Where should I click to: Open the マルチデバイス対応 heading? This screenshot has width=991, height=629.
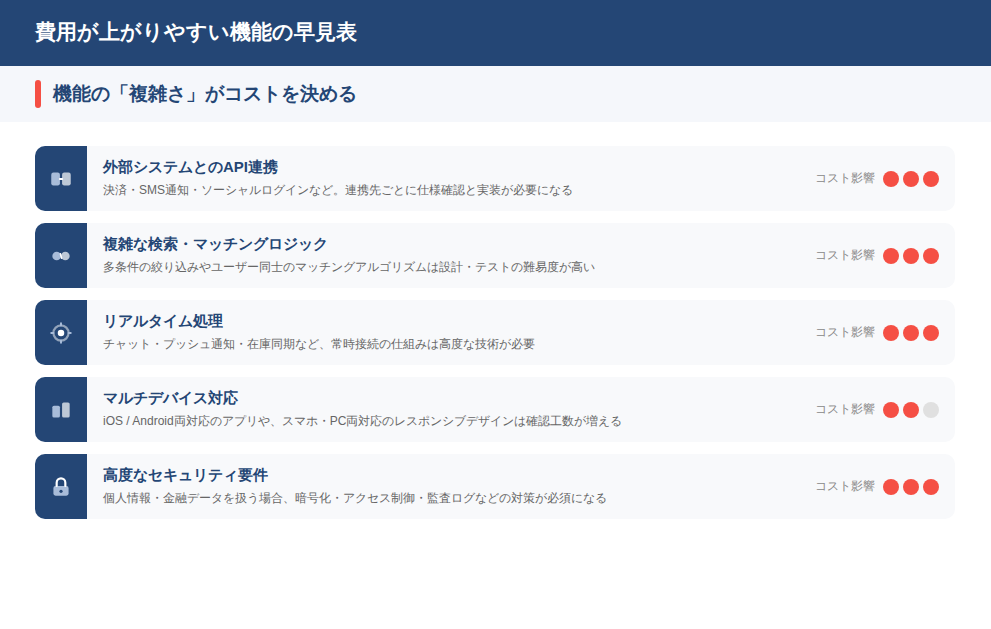tap(170, 398)
